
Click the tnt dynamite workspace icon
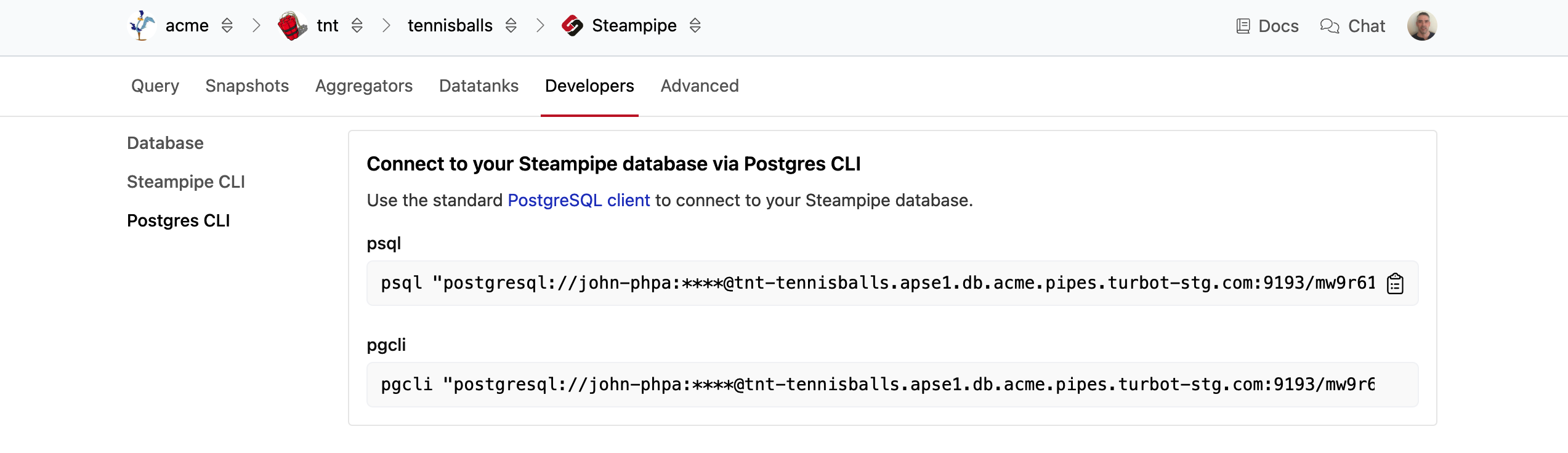292,26
